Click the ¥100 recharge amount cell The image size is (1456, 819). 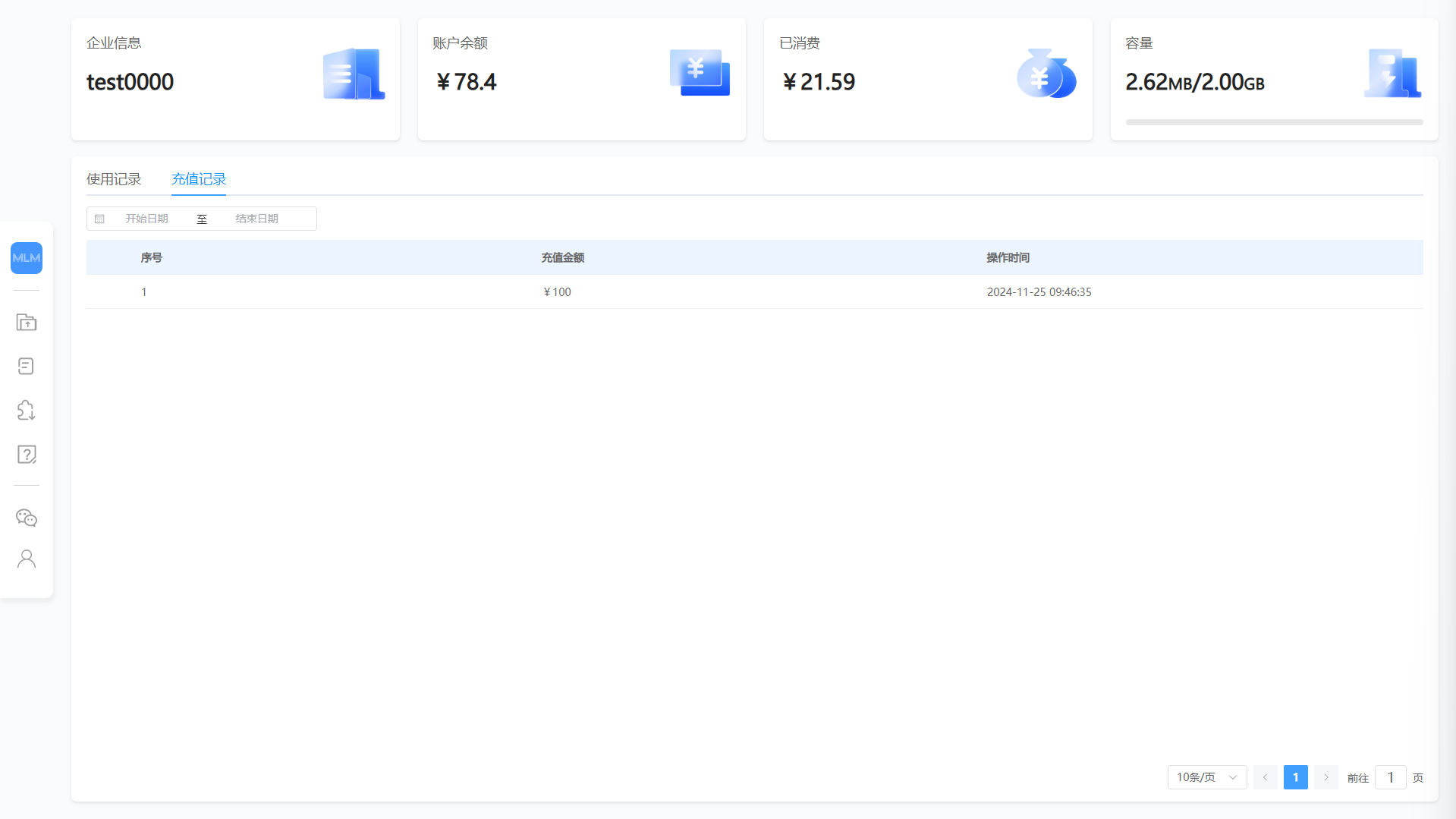click(x=557, y=292)
